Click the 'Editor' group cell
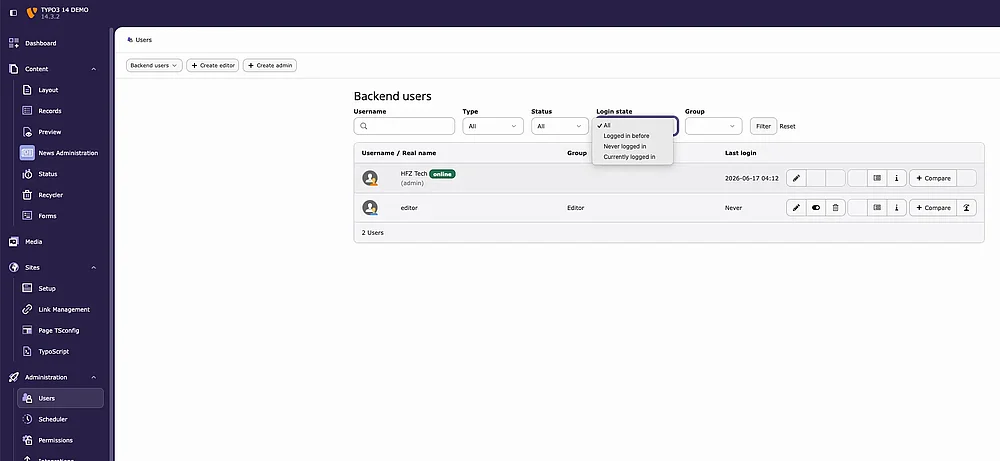Image resolution: width=1000 pixels, height=461 pixels. tap(575, 208)
